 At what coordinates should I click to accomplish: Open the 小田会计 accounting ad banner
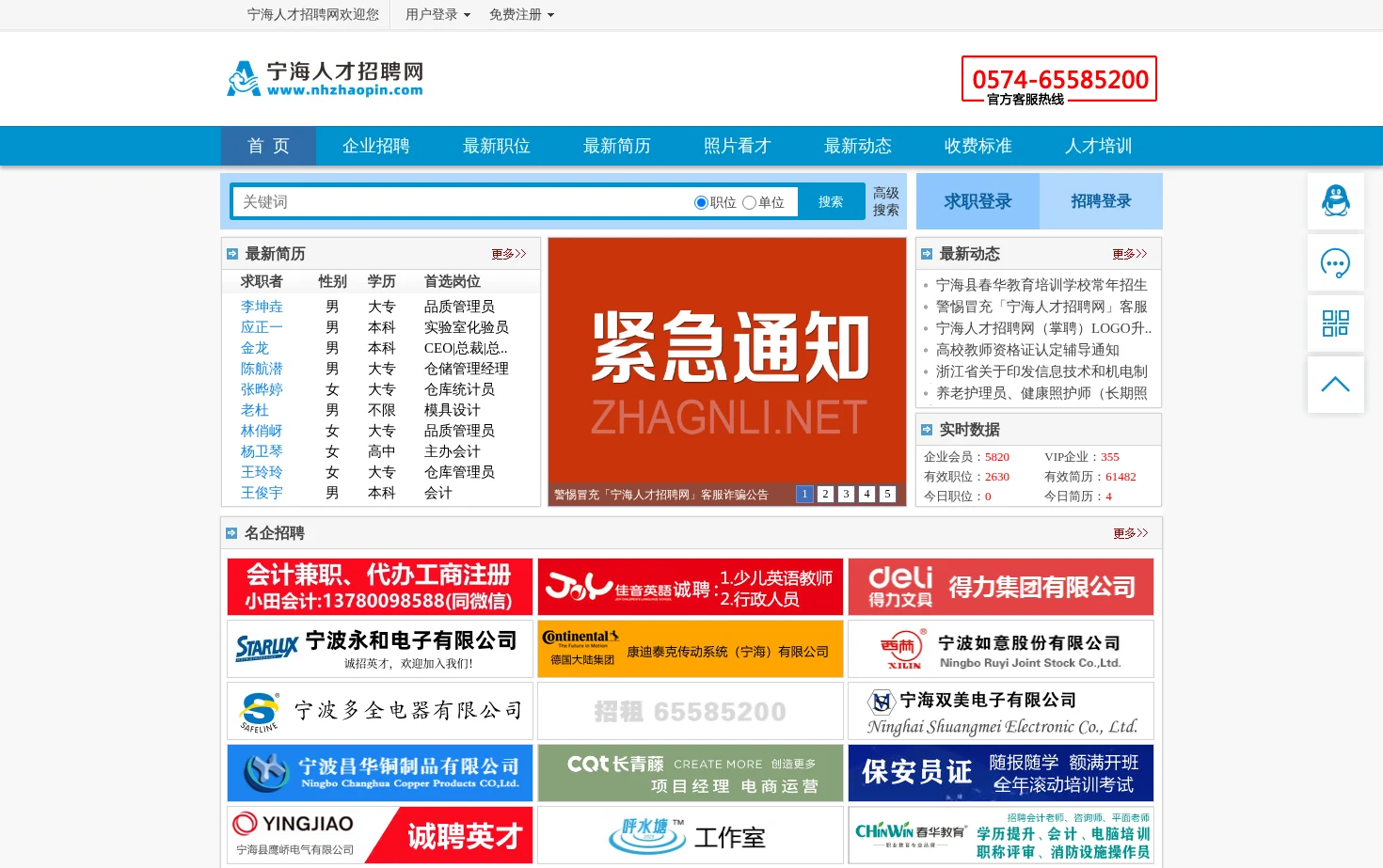point(380,587)
